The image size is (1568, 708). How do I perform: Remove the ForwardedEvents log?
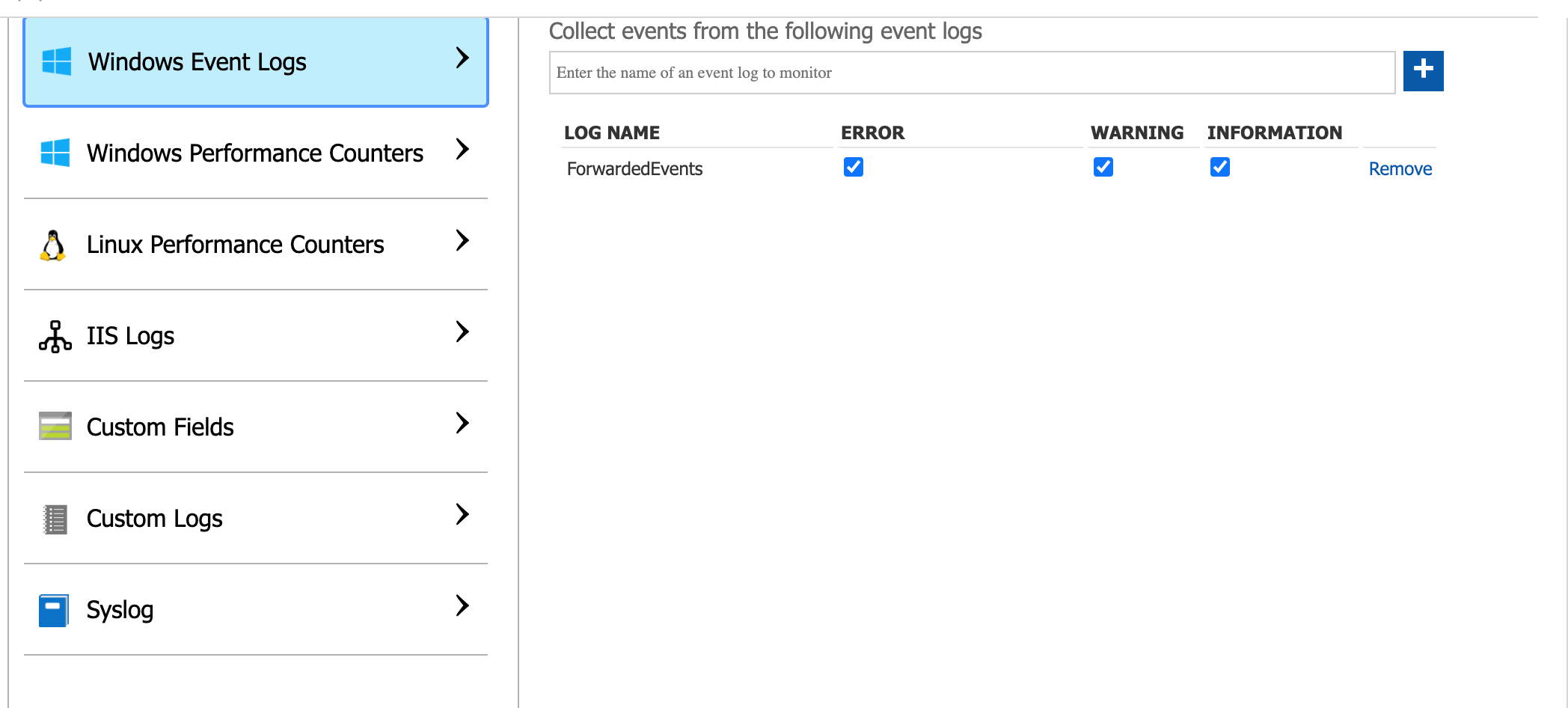[x=1400, y=169]
